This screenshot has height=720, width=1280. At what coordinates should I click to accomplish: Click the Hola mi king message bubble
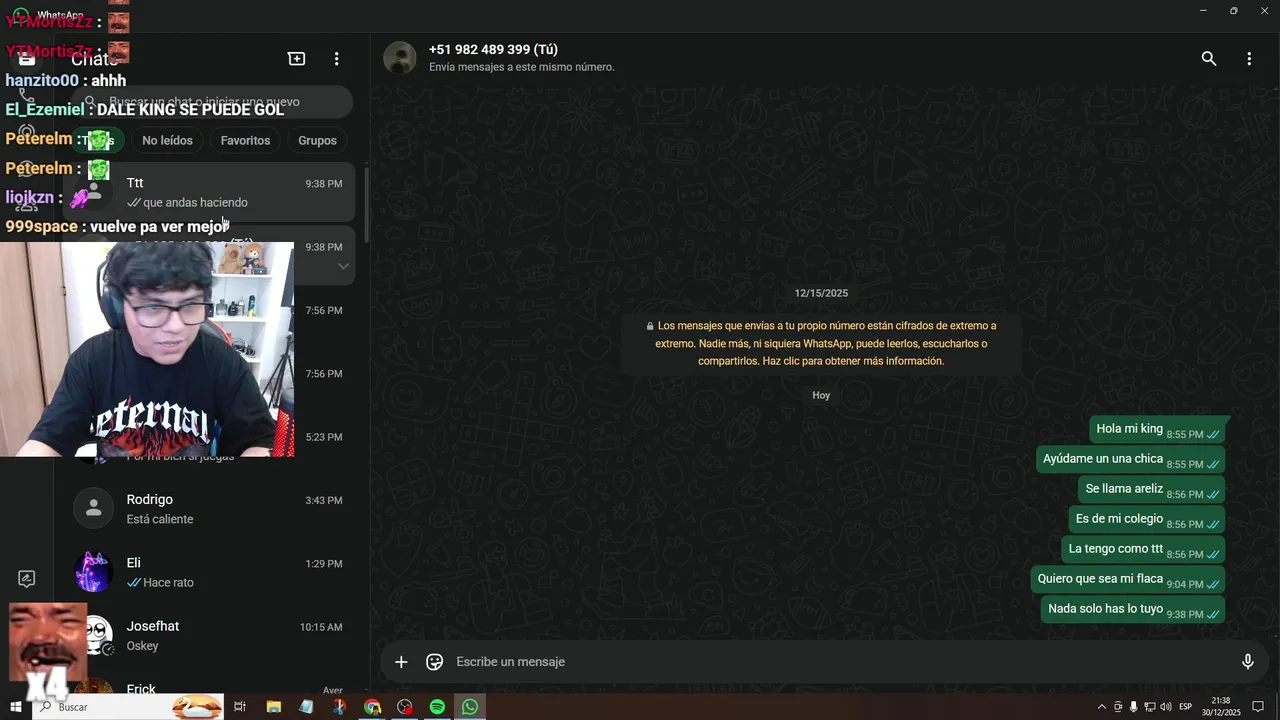(1157, 430)
